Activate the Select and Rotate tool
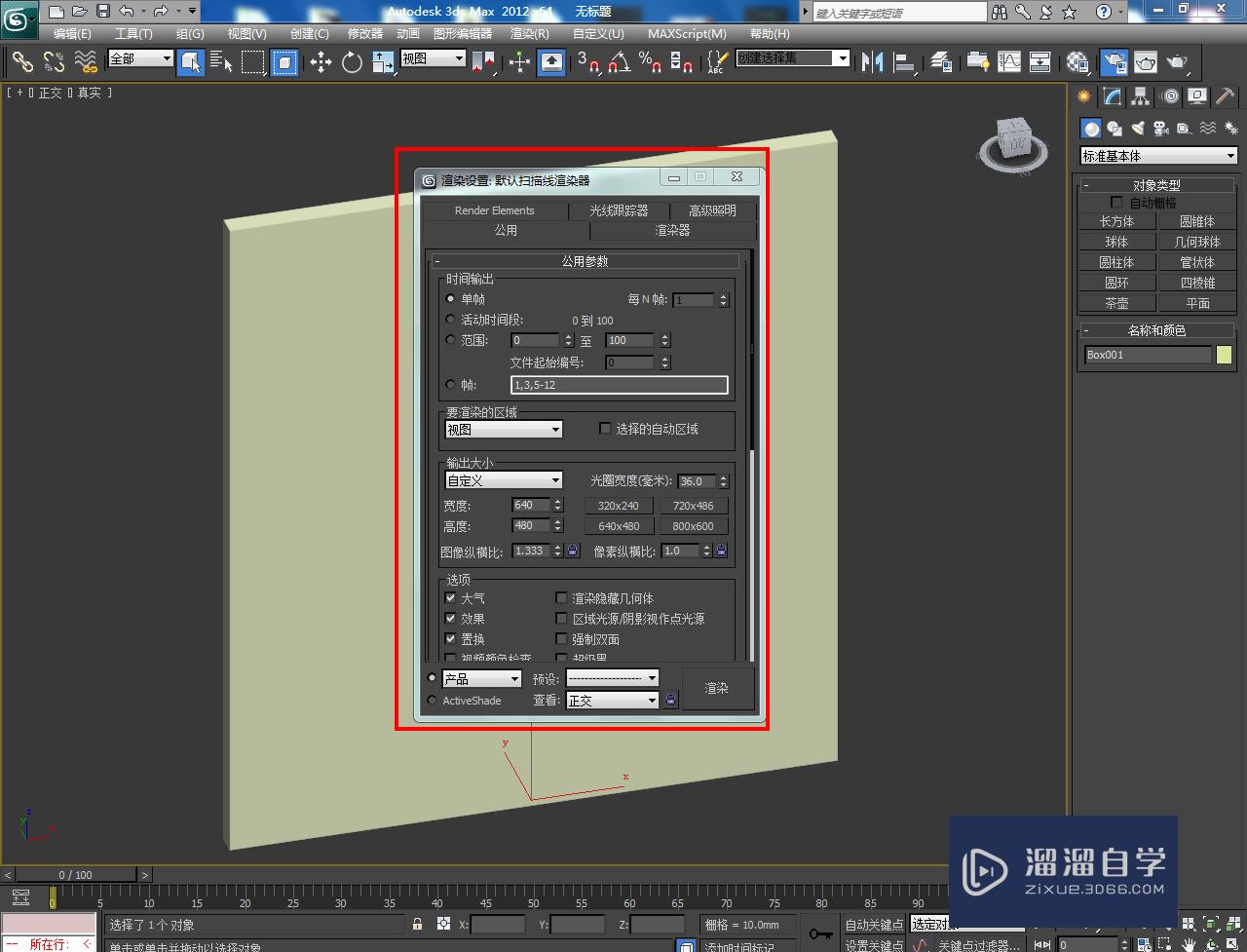This screenshot has height=952, width=1247. click(x=352, y=62)
